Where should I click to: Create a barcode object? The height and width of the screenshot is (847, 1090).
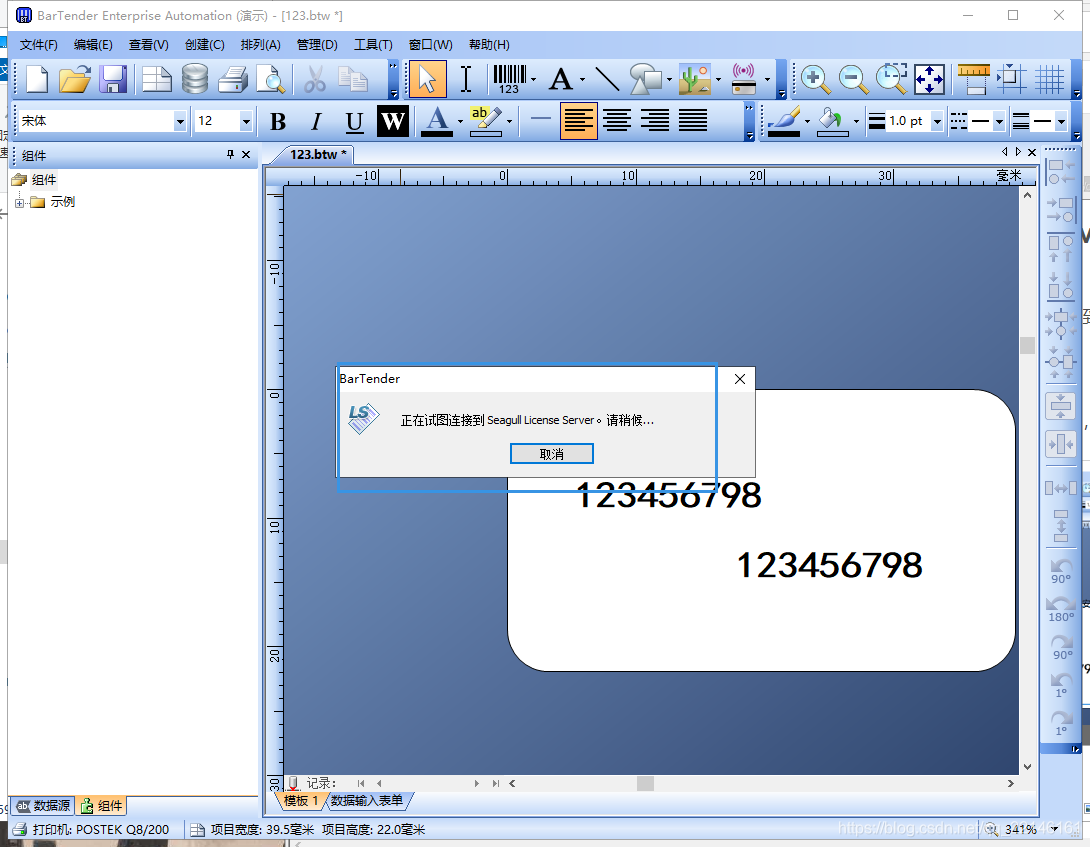click(x=510, y=79)
